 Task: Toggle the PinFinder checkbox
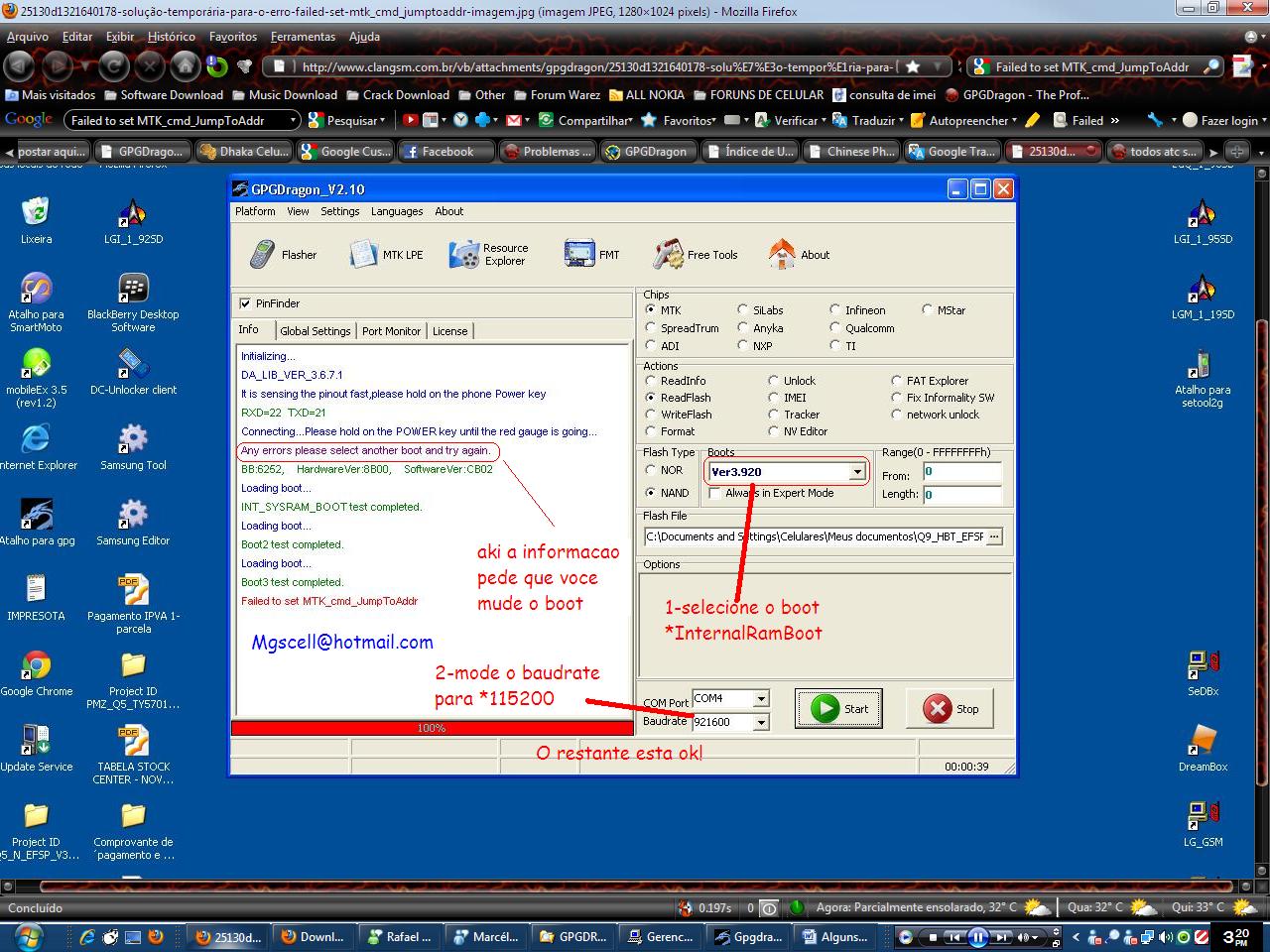[245, 303]
